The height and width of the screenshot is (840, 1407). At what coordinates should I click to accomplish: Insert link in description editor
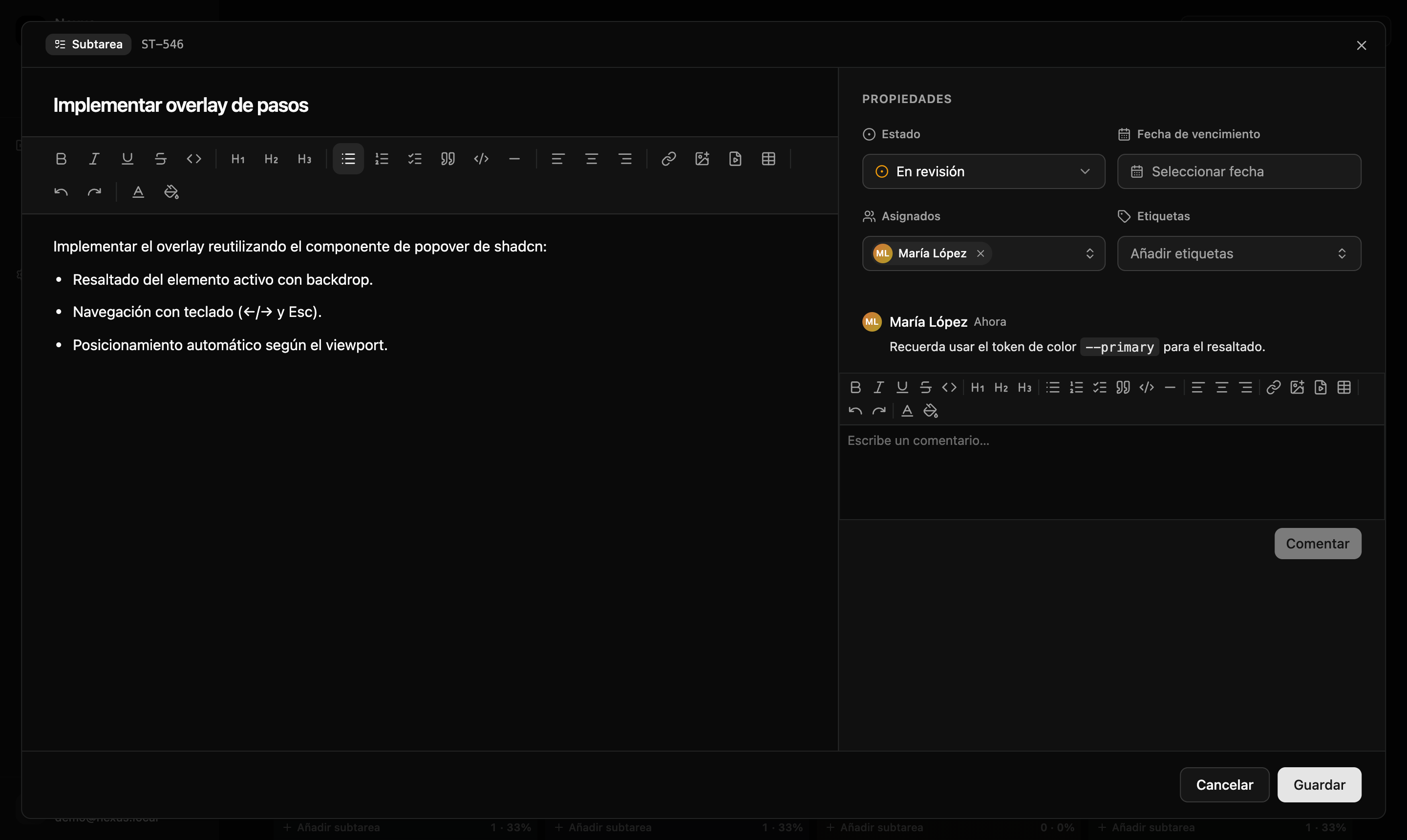coord(669,159)
